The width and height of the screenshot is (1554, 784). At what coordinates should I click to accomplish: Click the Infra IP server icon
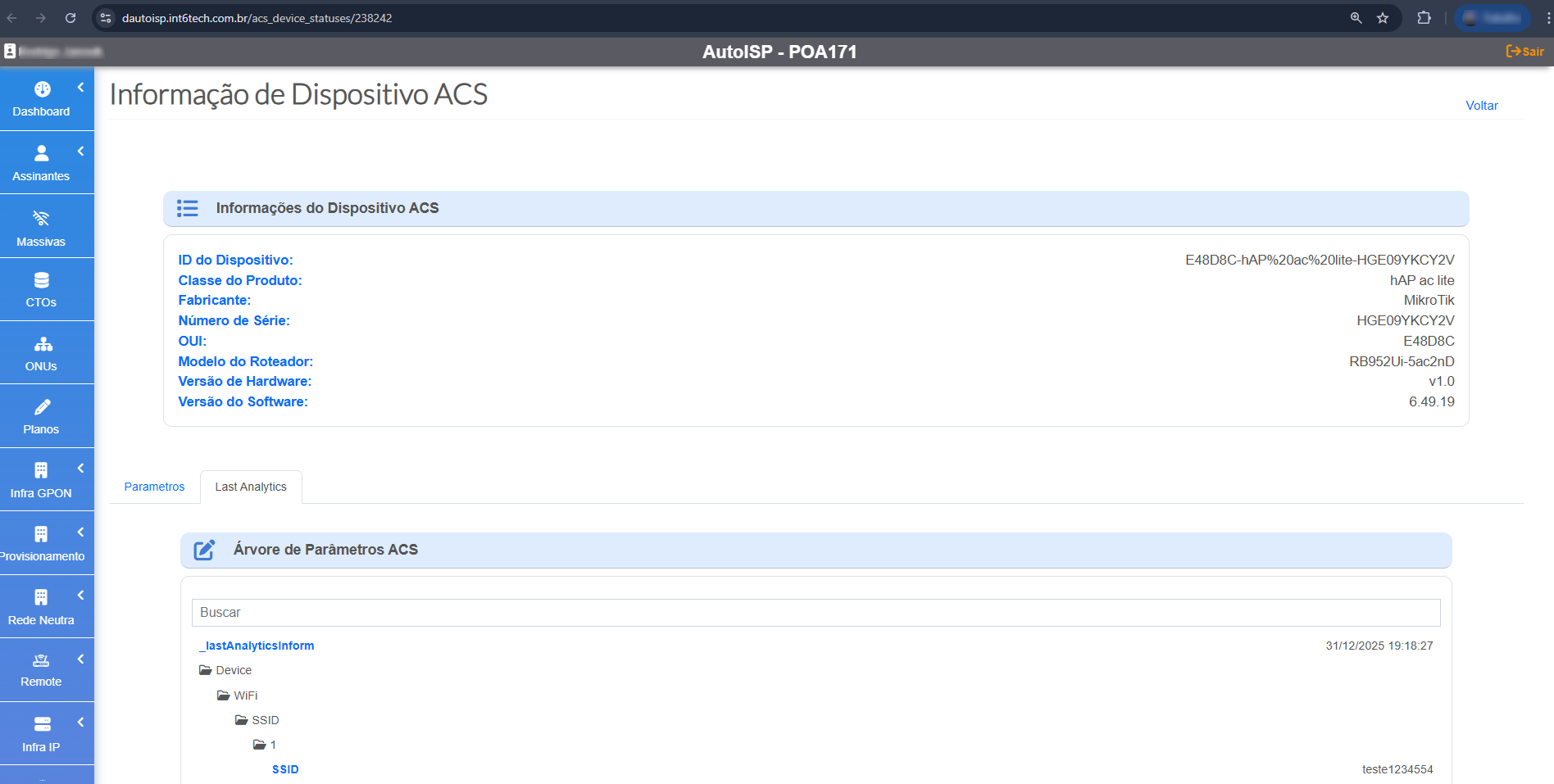(43, 724)
